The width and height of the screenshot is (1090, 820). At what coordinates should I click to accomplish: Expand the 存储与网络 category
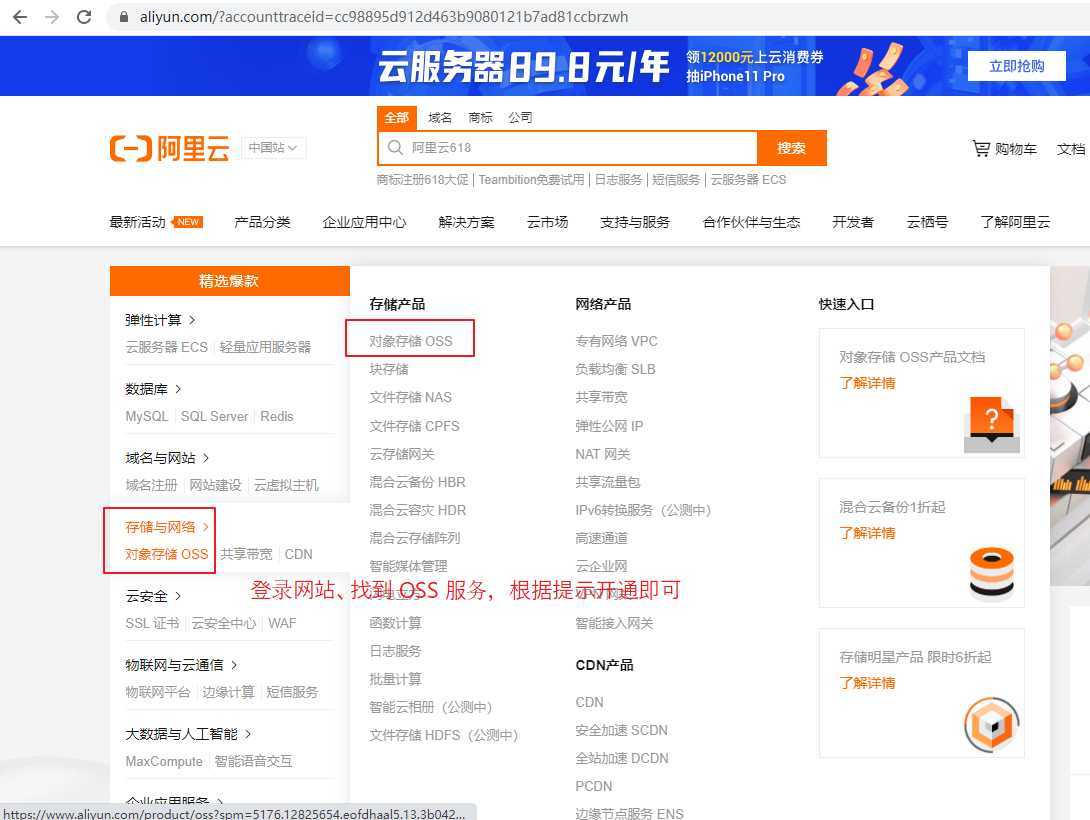[168, 527]
